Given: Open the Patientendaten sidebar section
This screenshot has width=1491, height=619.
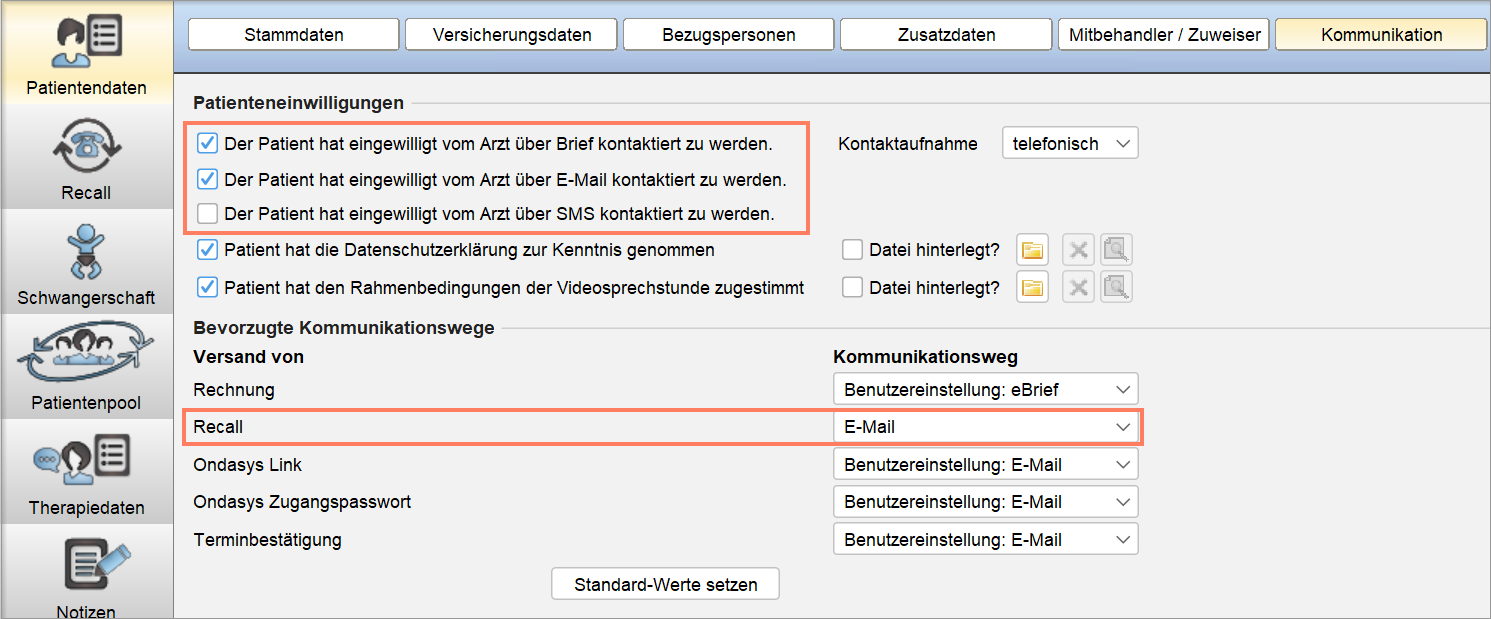Looking at the screenshot, I should pos(86,52).
